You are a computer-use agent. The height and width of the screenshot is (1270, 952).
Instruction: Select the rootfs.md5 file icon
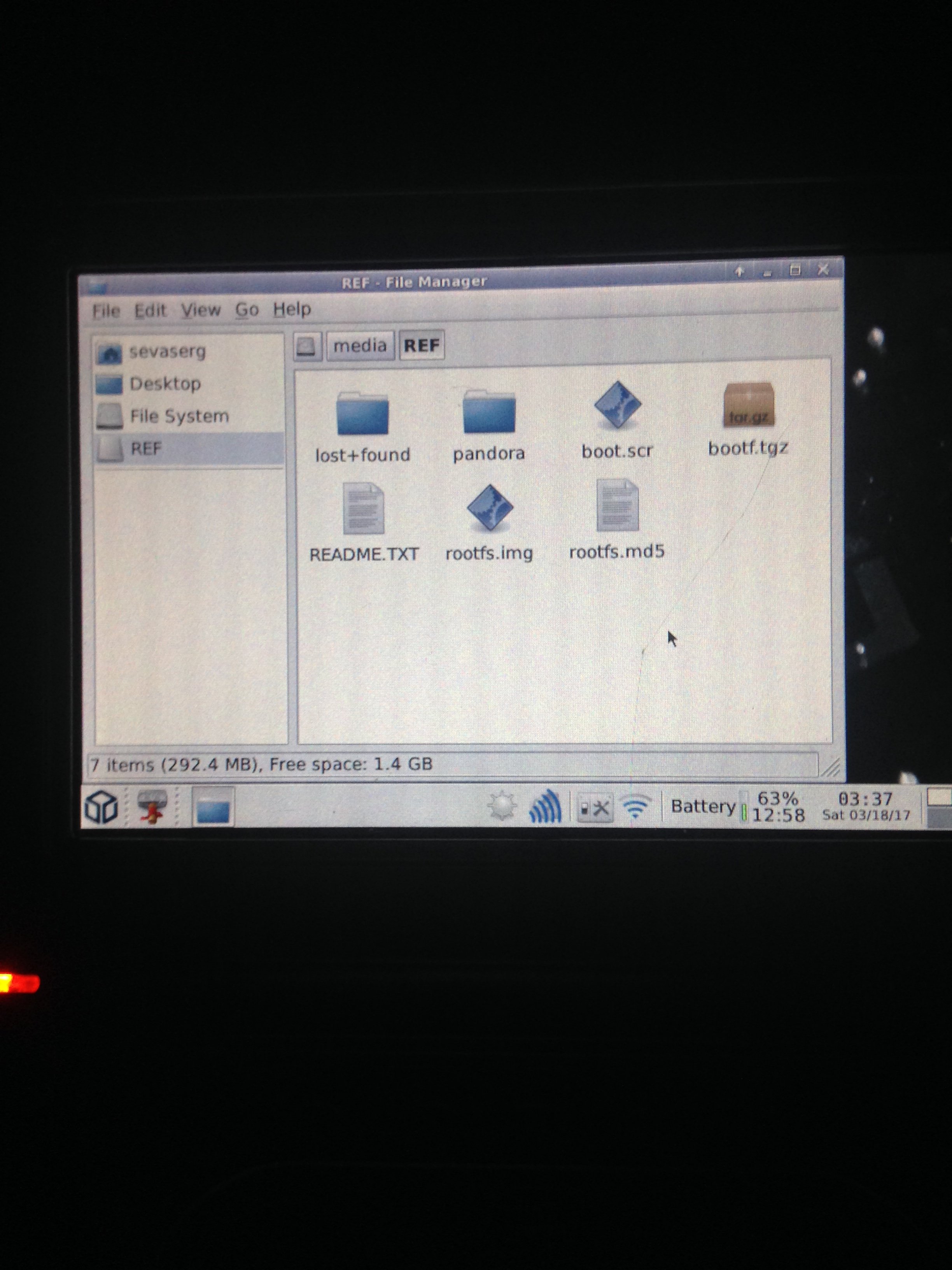point(617,506)
